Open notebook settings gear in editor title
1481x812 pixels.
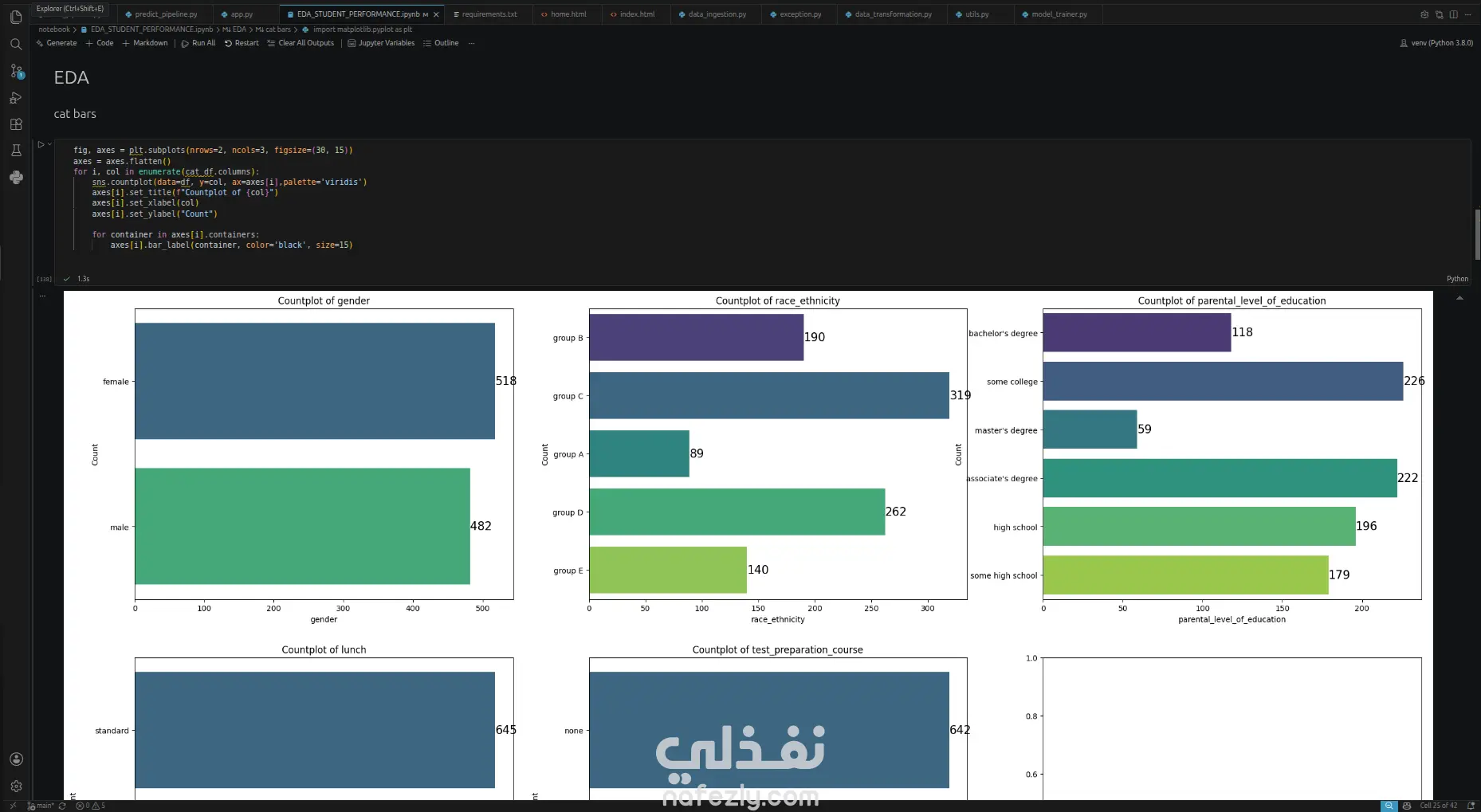1424,14
